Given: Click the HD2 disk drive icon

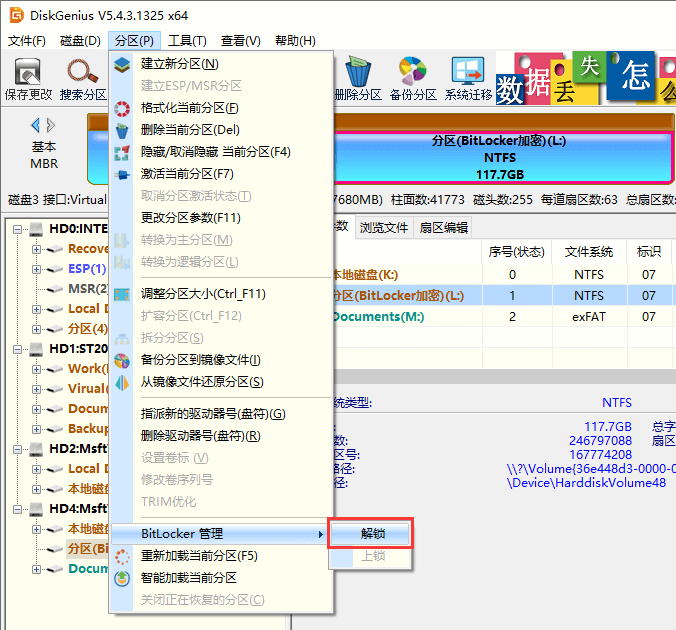Looking at the screenshot, I should coord(37,449).
